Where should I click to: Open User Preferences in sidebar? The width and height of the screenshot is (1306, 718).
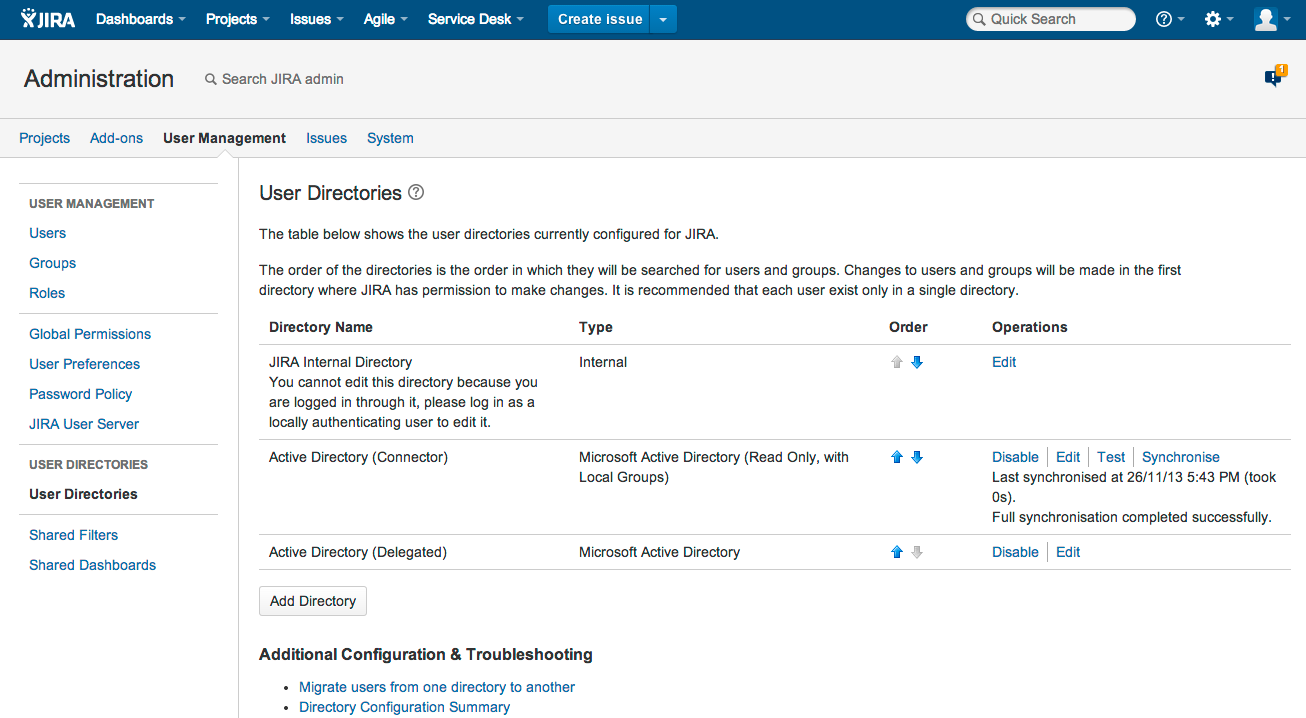(x=85, y=364)
